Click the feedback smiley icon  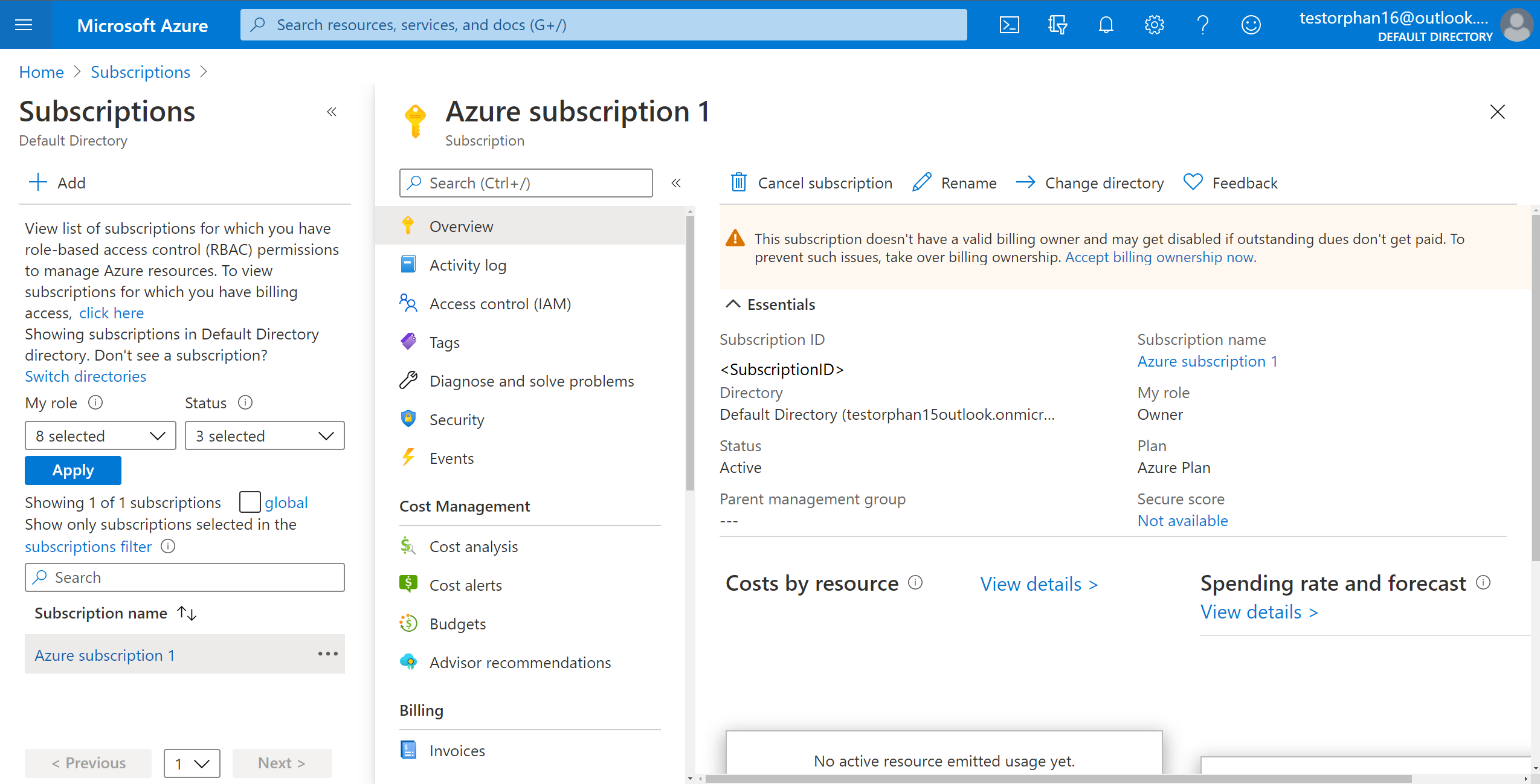(1251, 25)
